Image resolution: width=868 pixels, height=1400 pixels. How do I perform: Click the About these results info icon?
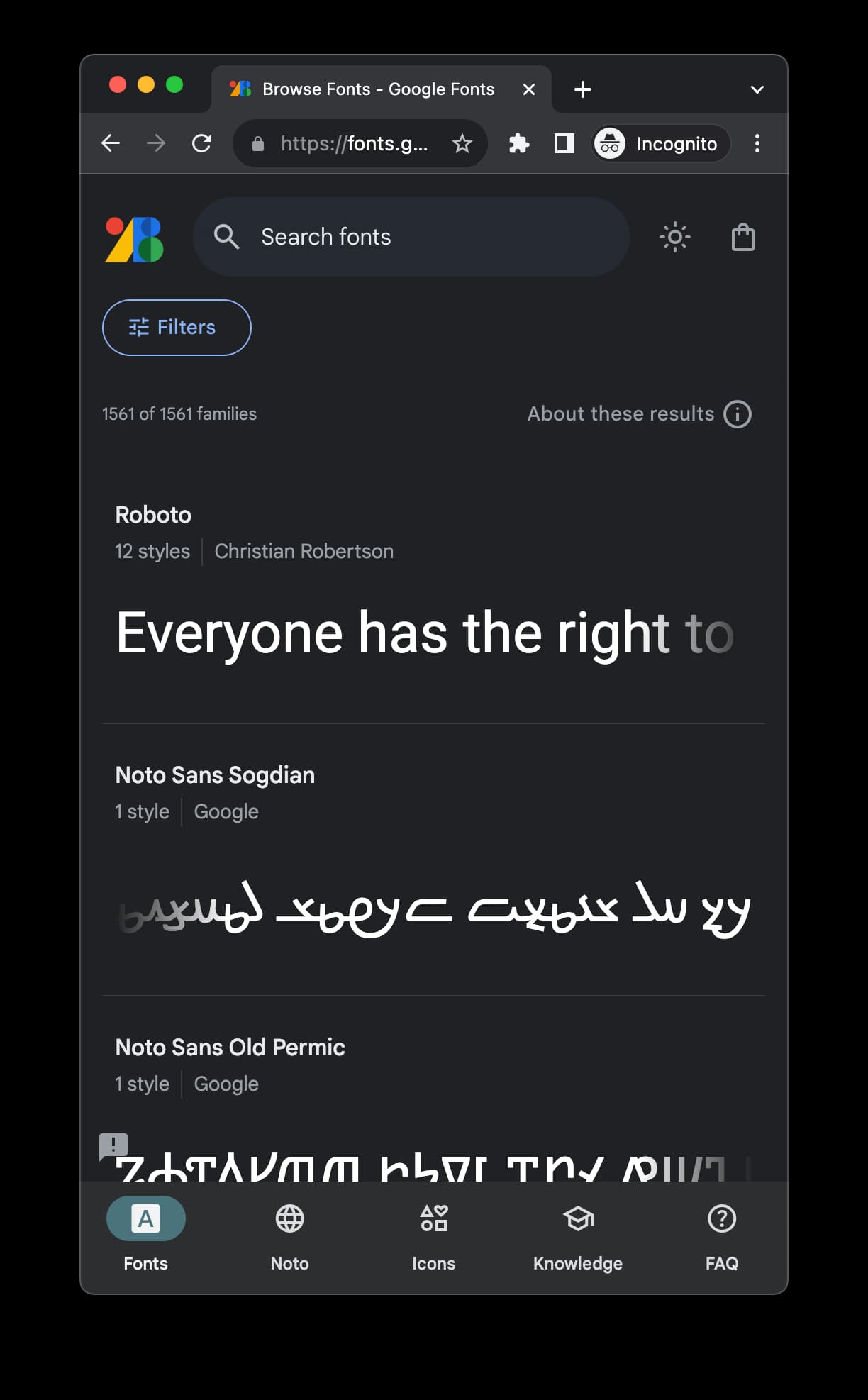[737, 413]
